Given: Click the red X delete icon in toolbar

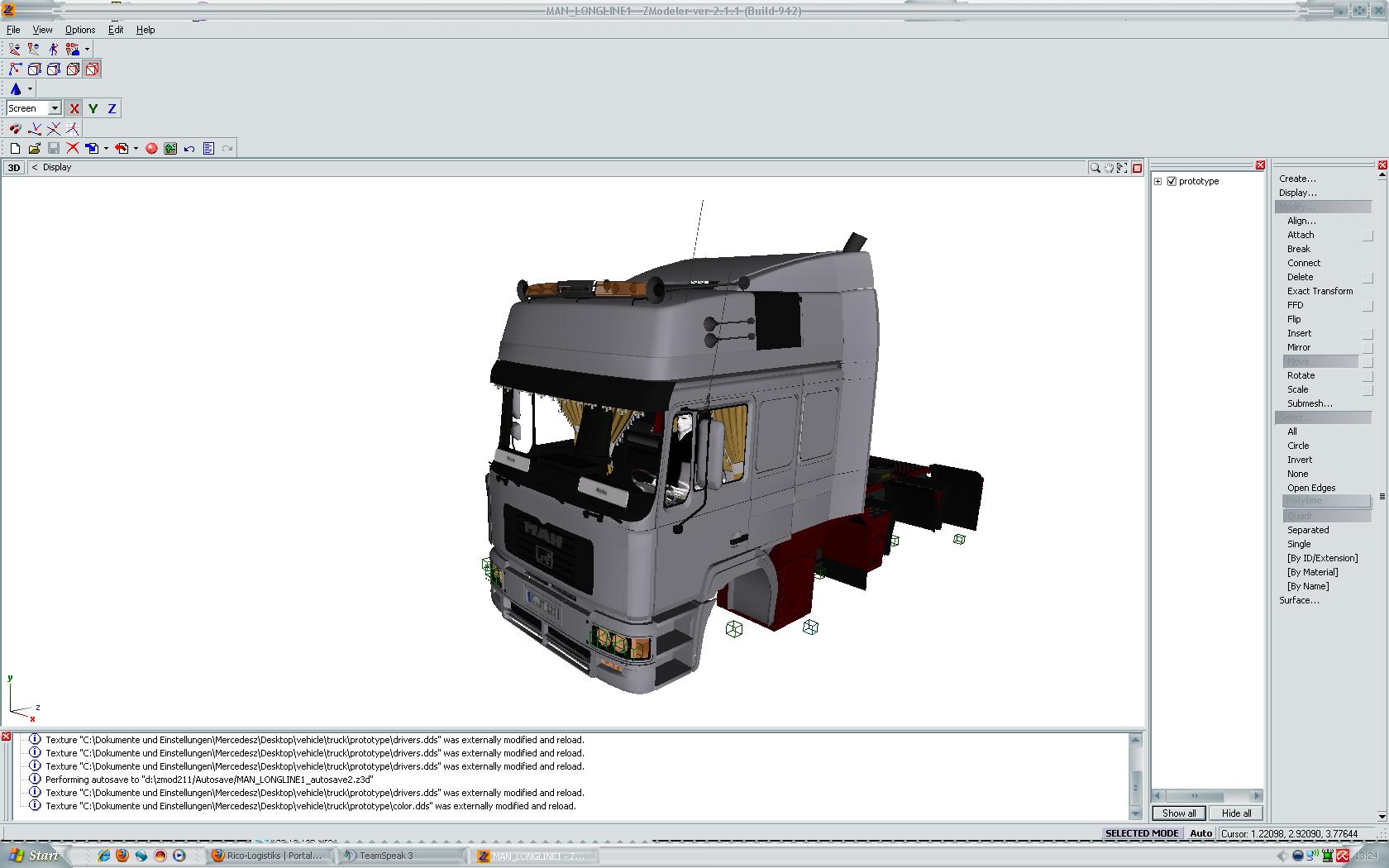Looking at the screenshot, I should [73, 149].
